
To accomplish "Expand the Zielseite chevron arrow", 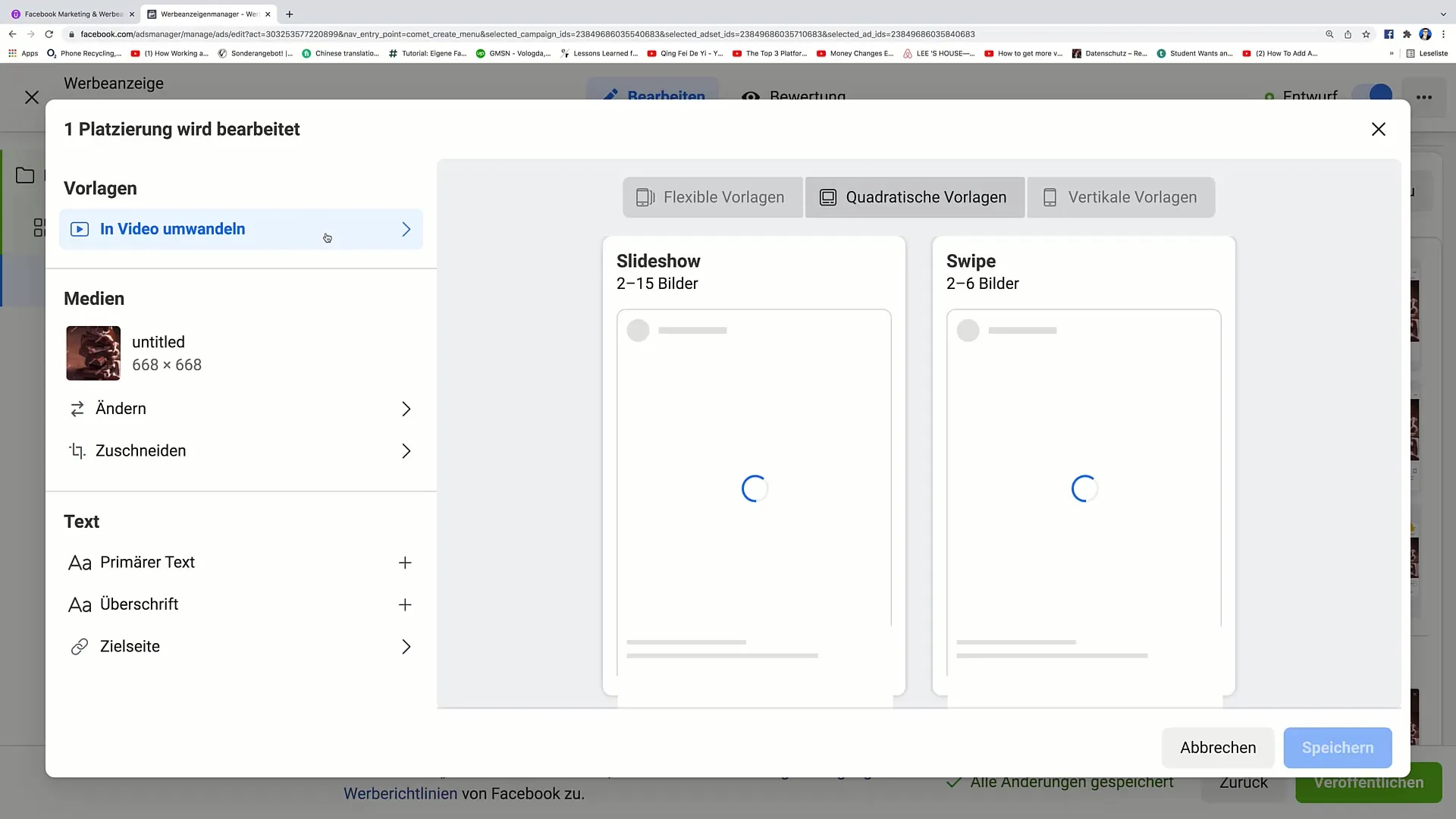I will [406, 647].
